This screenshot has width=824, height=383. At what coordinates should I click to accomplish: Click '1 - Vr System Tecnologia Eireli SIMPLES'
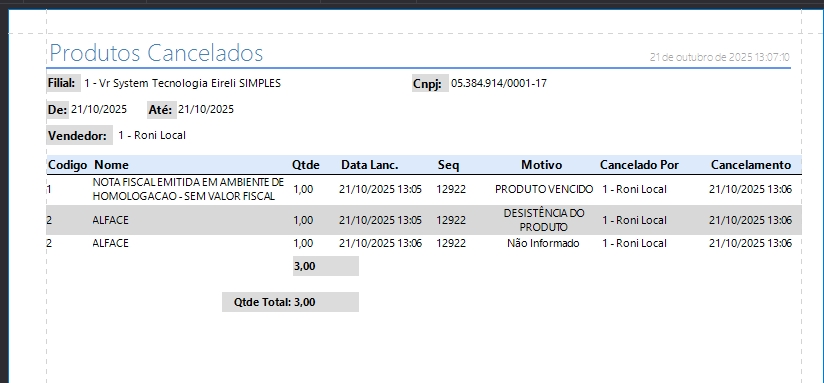point(182,83)
